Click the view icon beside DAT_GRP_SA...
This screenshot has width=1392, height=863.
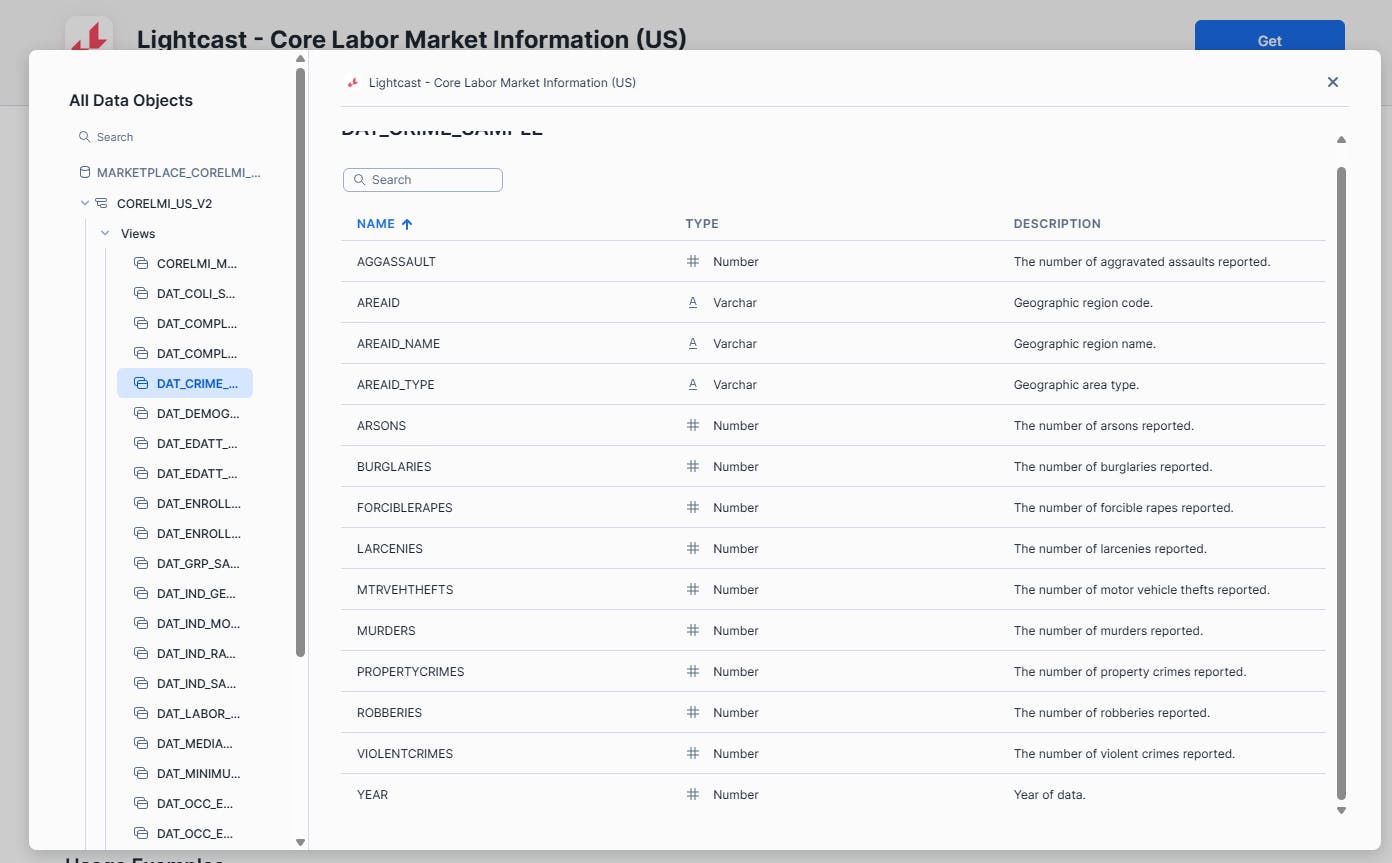point(141,563)
